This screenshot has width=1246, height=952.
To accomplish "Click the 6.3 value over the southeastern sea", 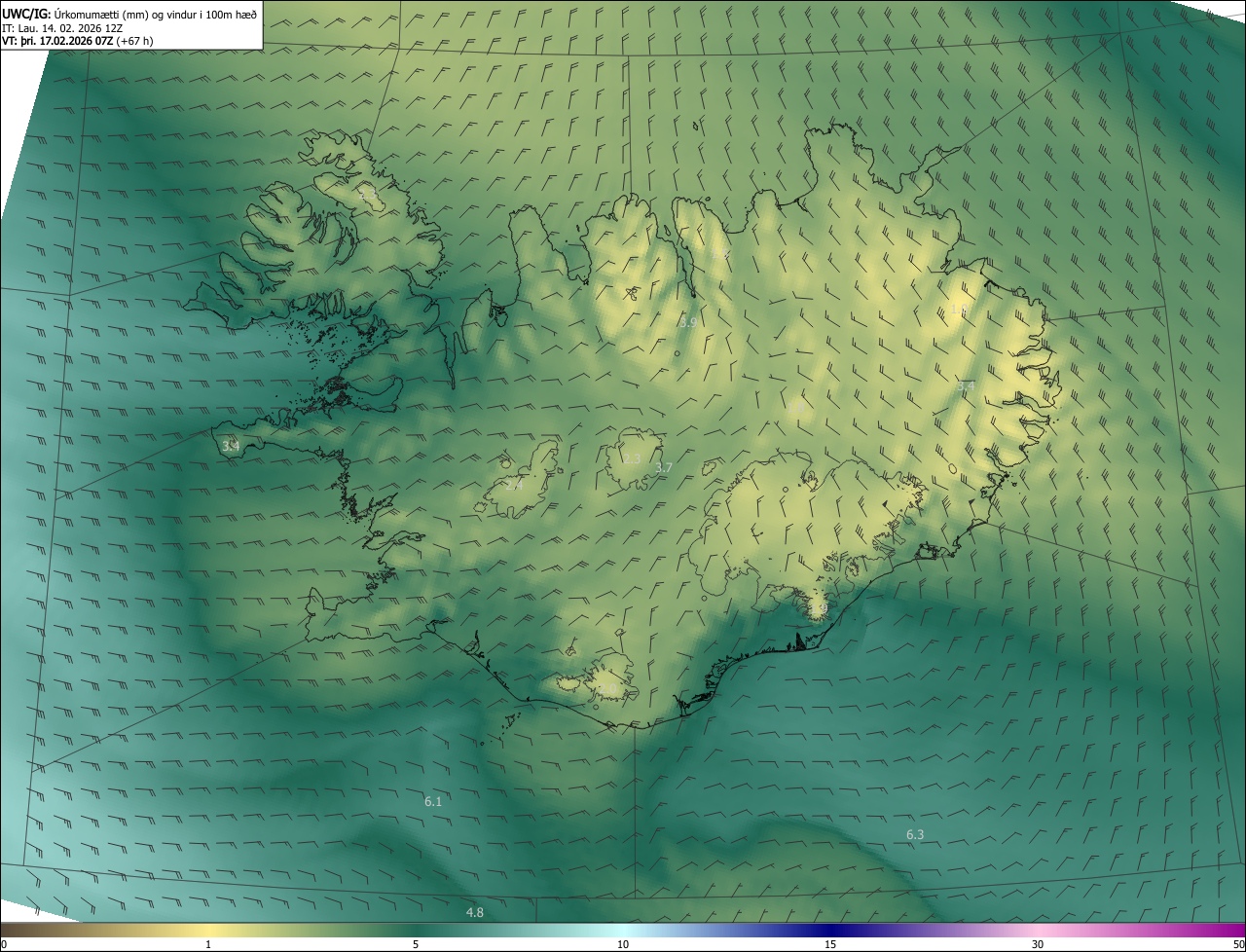I will (915, 835).
